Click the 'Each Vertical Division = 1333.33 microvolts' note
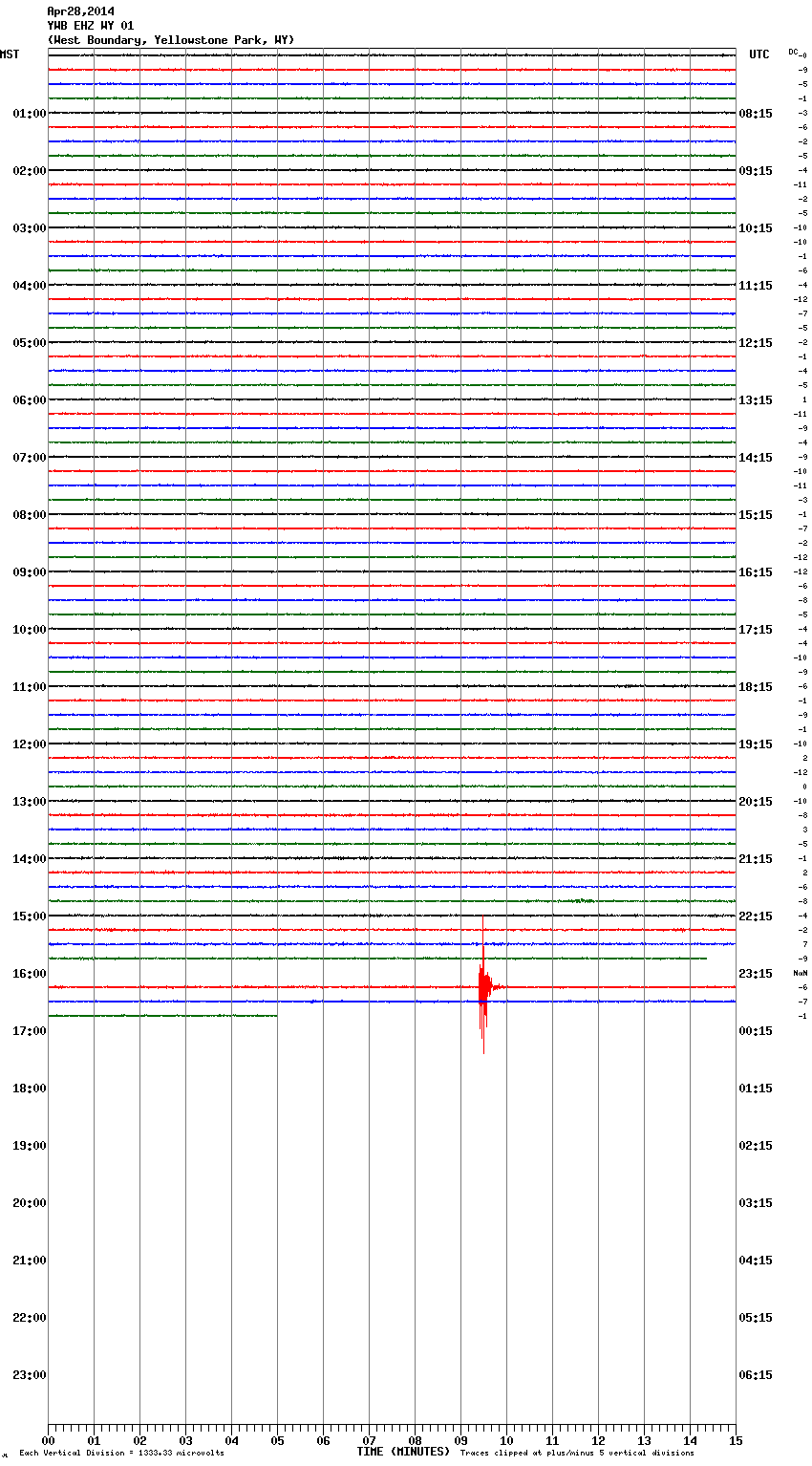The height and width of the screenshot is (1466, 812). [121, 1453]
